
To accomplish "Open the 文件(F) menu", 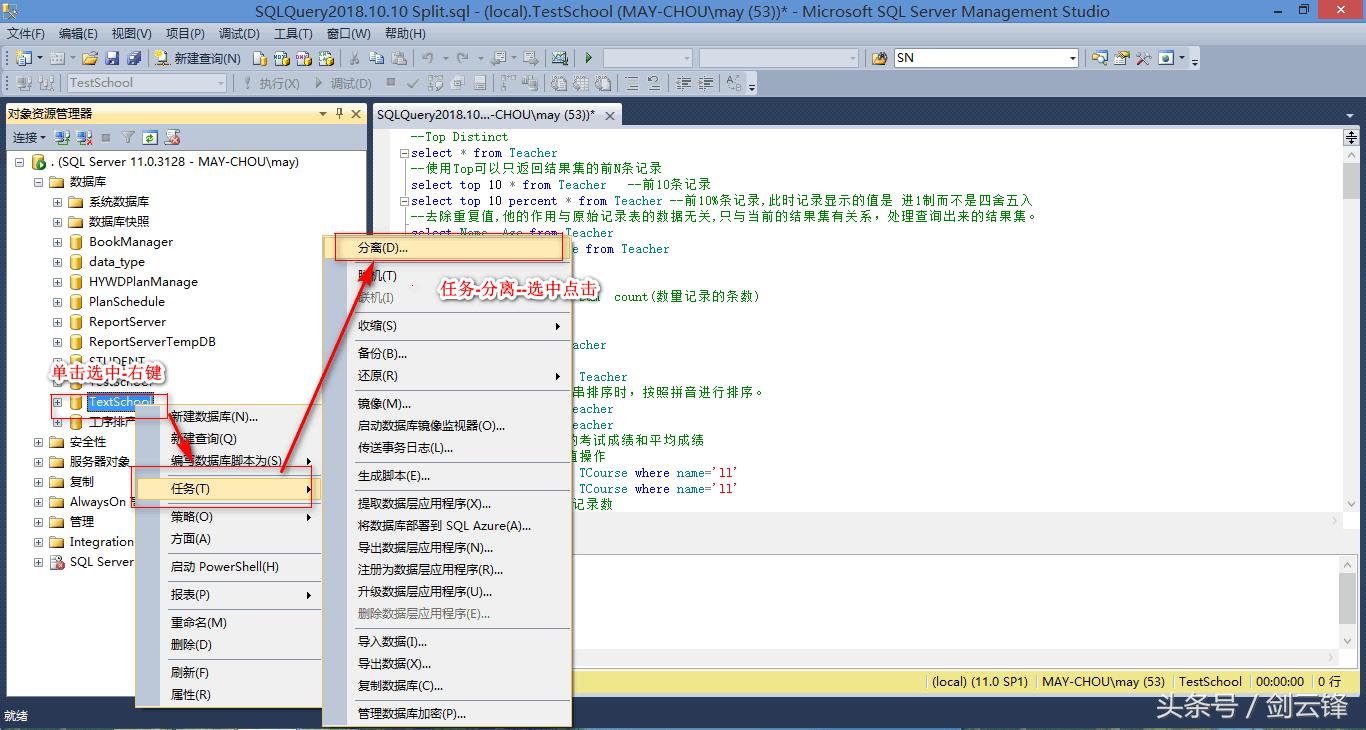I will coord(23,33).
